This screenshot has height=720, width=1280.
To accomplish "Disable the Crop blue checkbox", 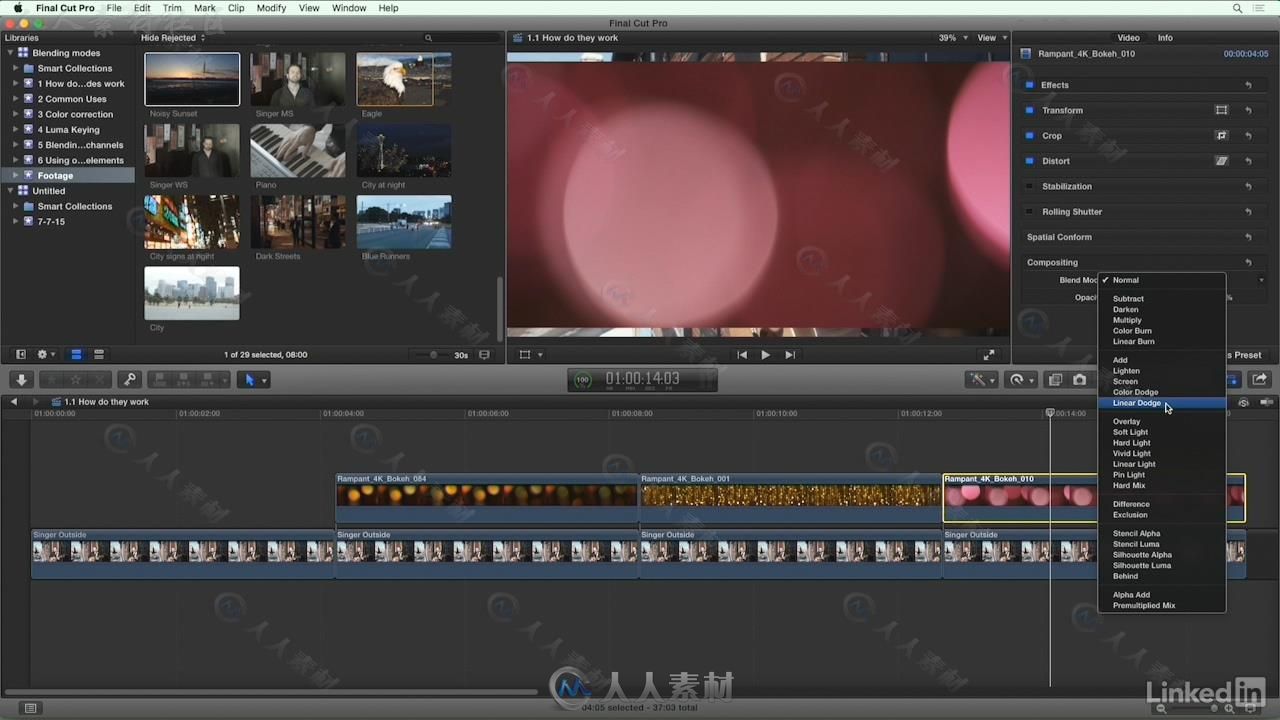I will tap(1030, 135).
